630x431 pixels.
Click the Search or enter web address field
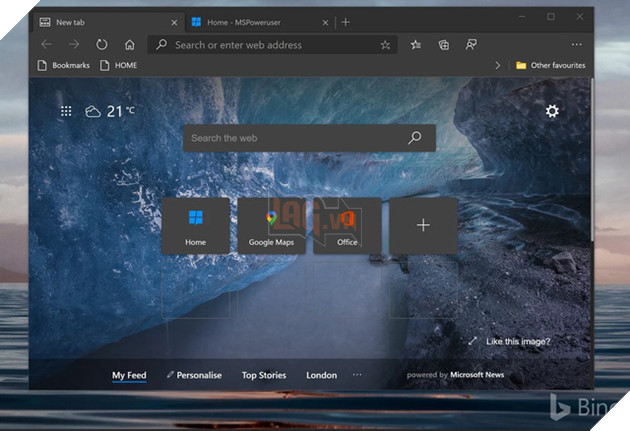pos(272,45)
